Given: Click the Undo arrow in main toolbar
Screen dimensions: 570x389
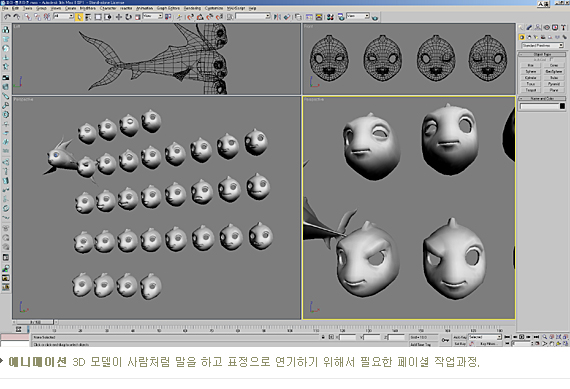Looking at the screenshot, I should (7, 17).
